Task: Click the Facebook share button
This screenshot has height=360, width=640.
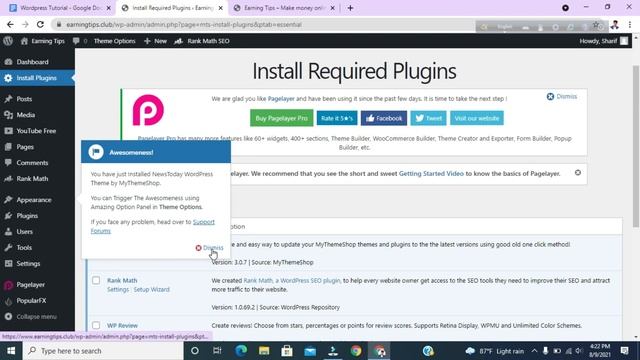Action: pos(384,118)
